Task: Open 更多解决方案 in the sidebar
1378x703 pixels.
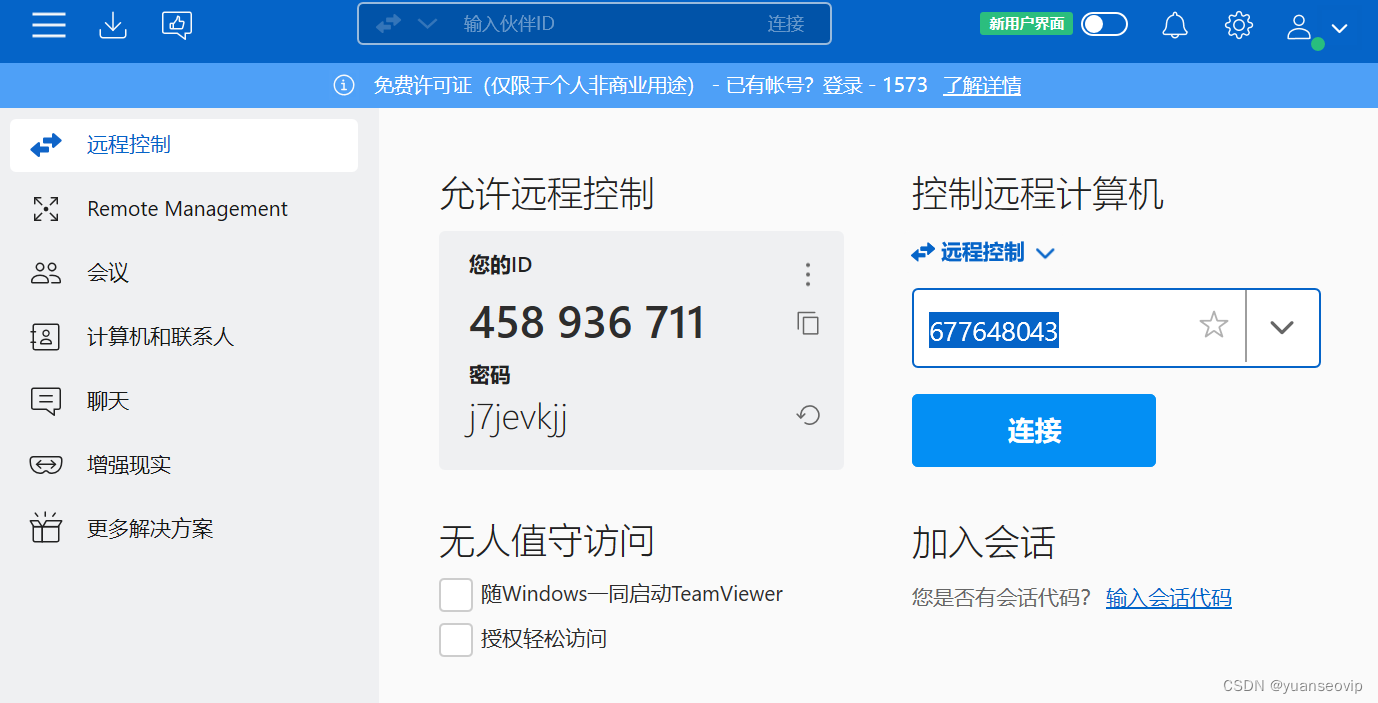Action: [x=184, y=529]
